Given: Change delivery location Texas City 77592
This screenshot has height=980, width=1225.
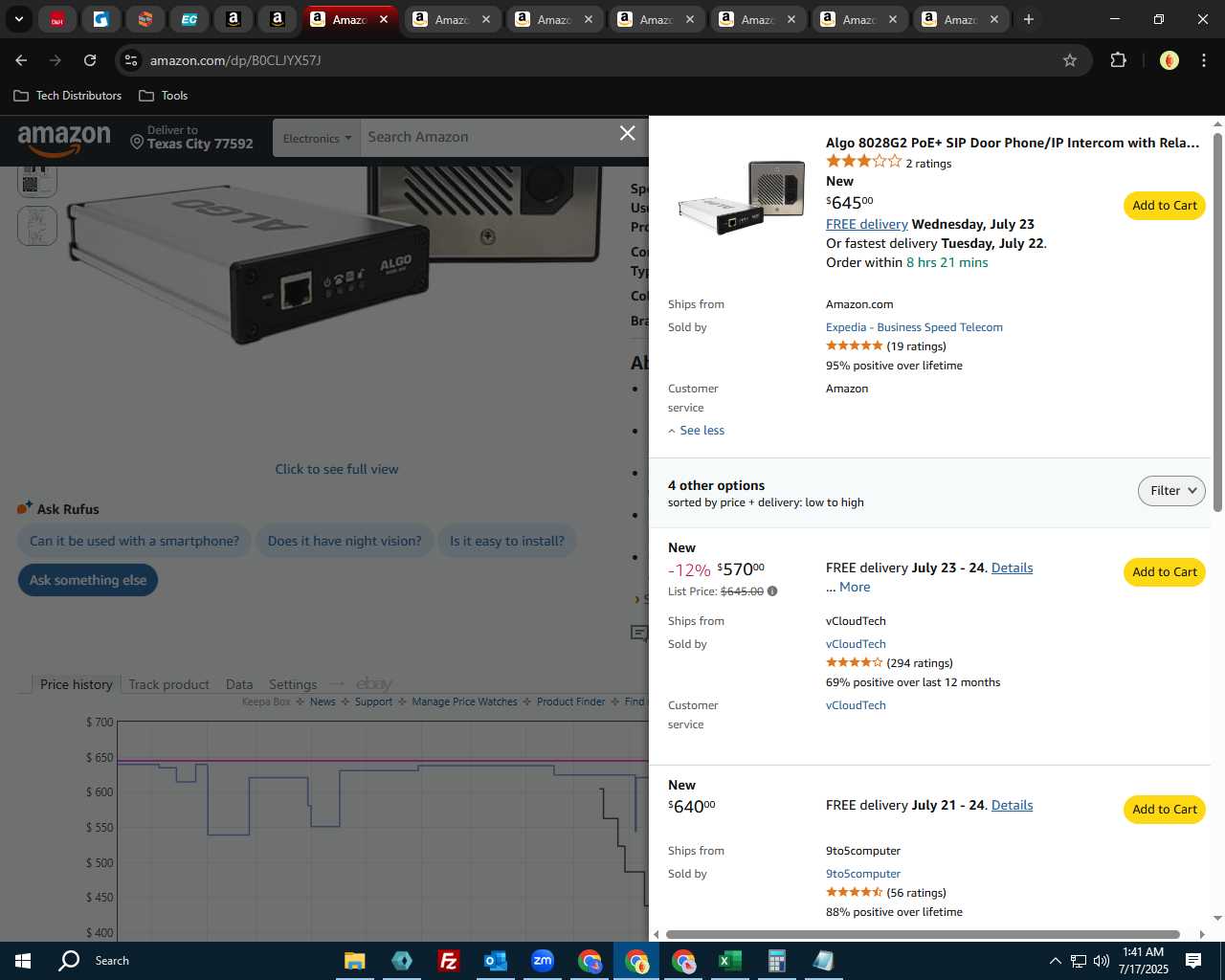Looking at the screenshot, I should (191, 138).
